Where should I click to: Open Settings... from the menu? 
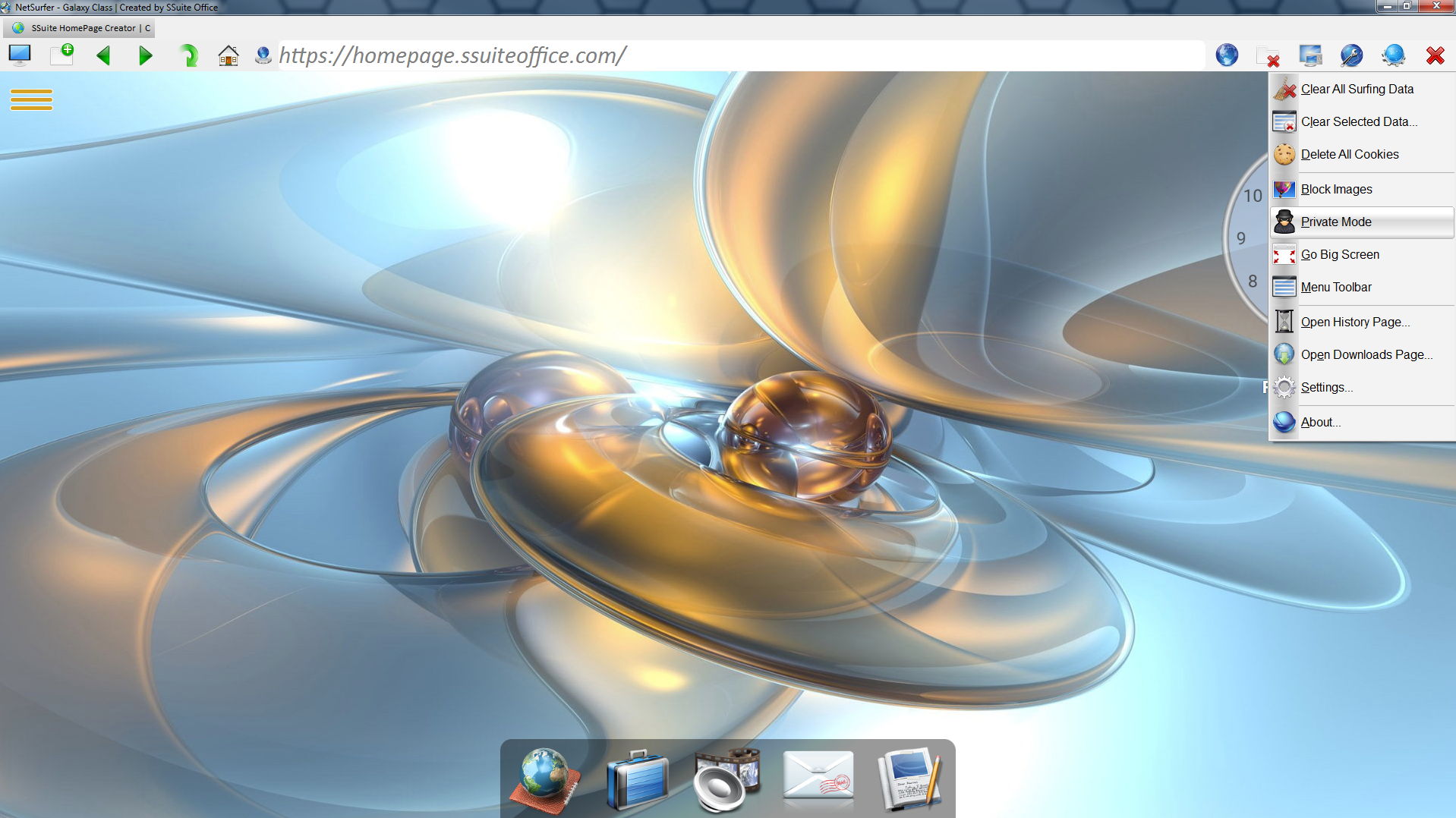(1362, 387)
